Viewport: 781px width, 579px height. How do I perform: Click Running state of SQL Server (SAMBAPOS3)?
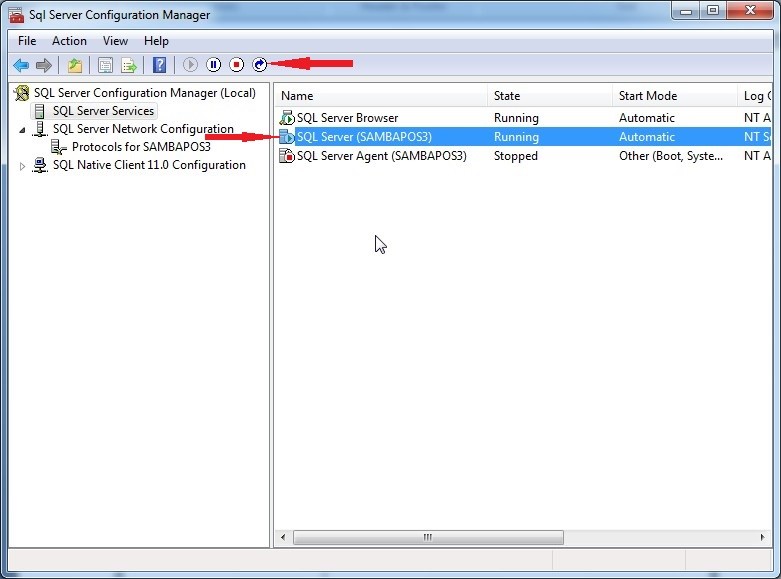pyautogui.click(x=516, y=137)
